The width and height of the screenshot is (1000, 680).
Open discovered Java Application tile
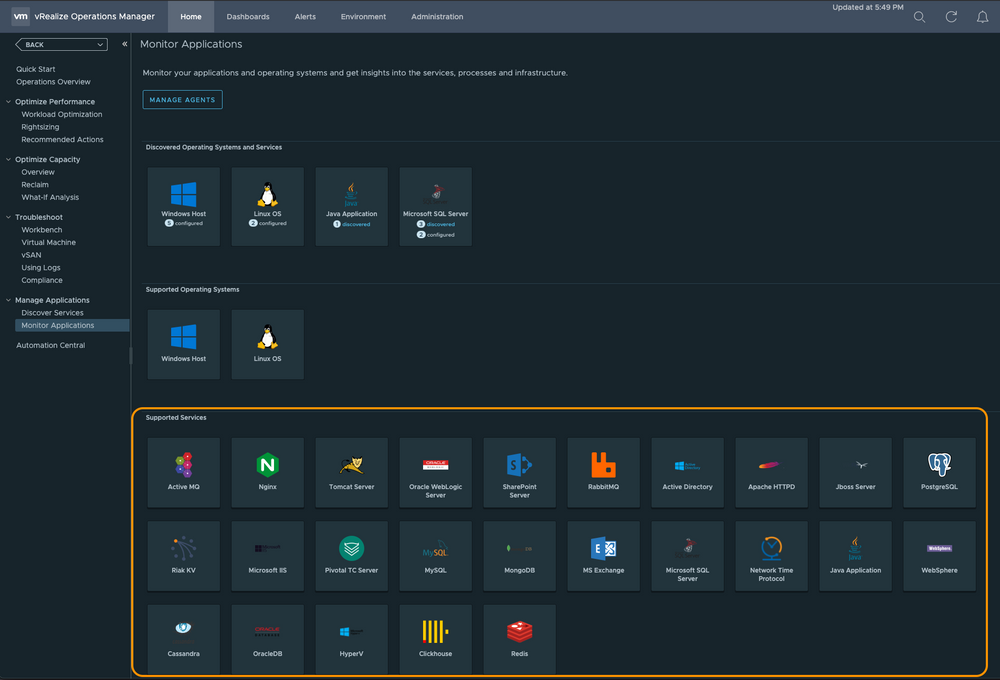click(x=351, y=207)
